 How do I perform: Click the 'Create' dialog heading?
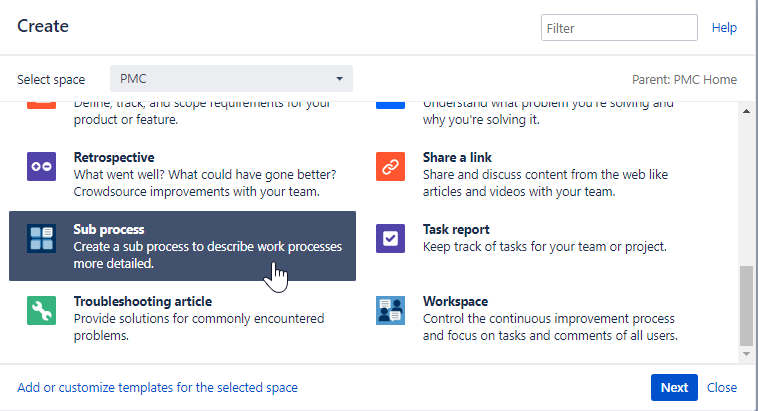click(x=43, y=26)
